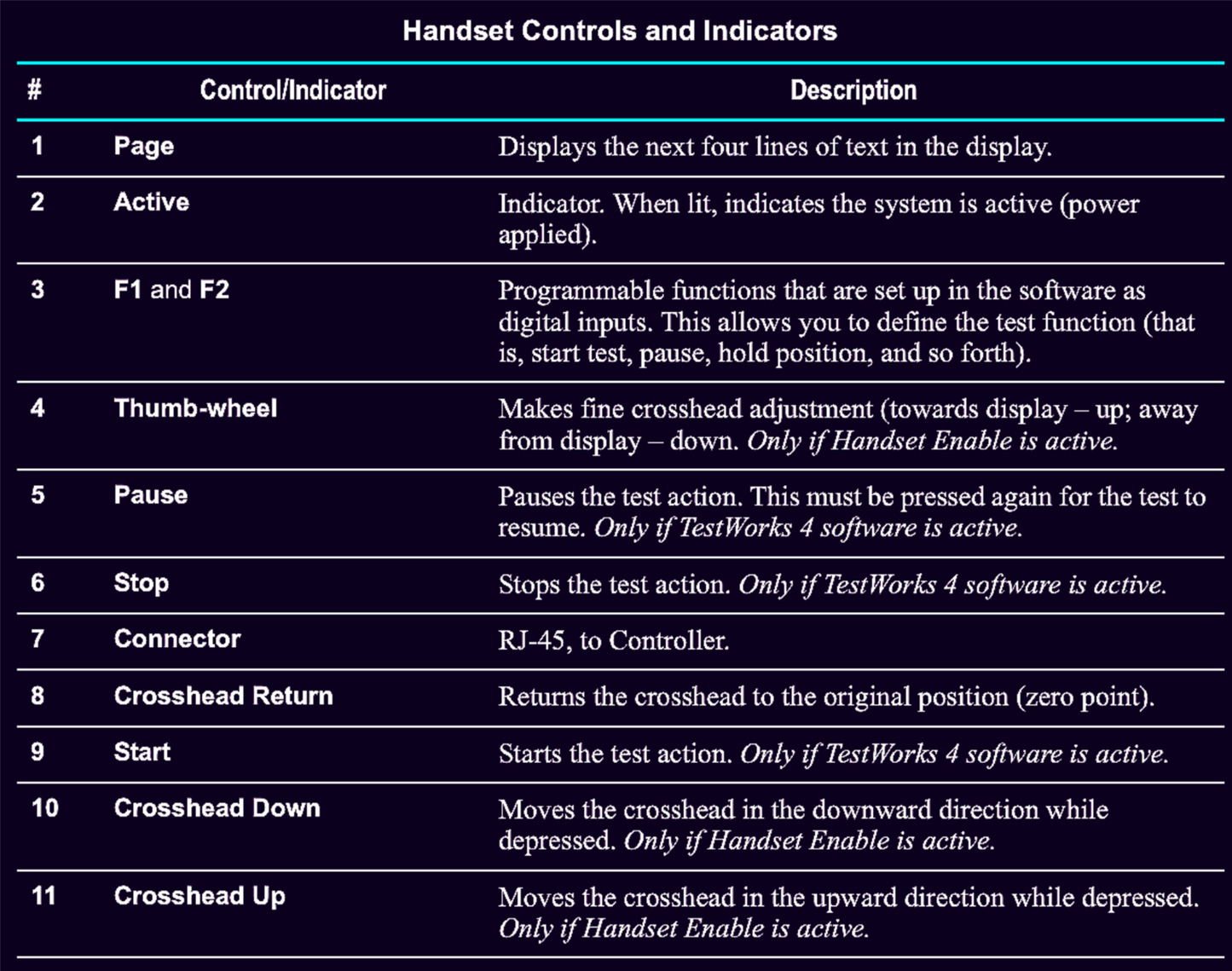Click the # column header
1232x971 pixels.
tap(35, 90)
